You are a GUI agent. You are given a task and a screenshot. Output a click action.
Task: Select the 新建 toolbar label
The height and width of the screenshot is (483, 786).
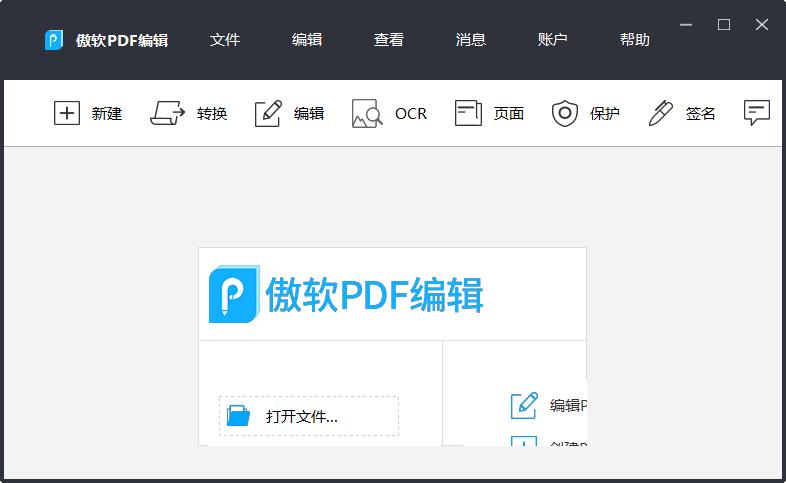point(107,114)
